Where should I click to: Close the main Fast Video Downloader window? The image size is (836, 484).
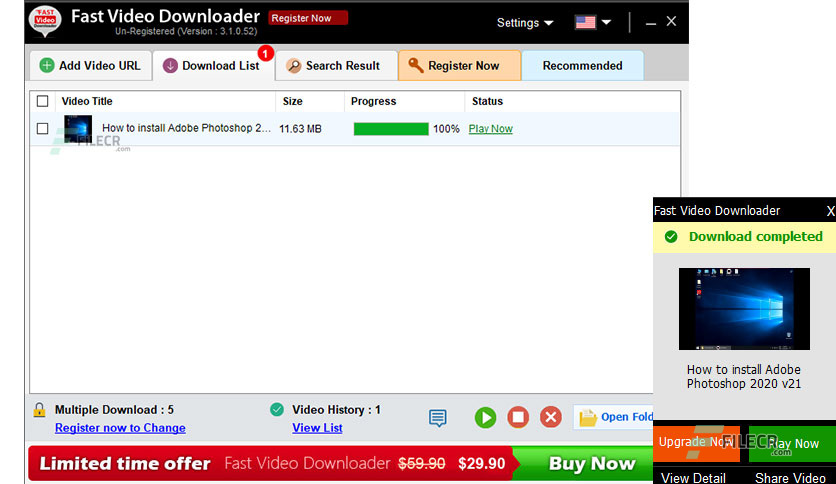coord(671,21)
